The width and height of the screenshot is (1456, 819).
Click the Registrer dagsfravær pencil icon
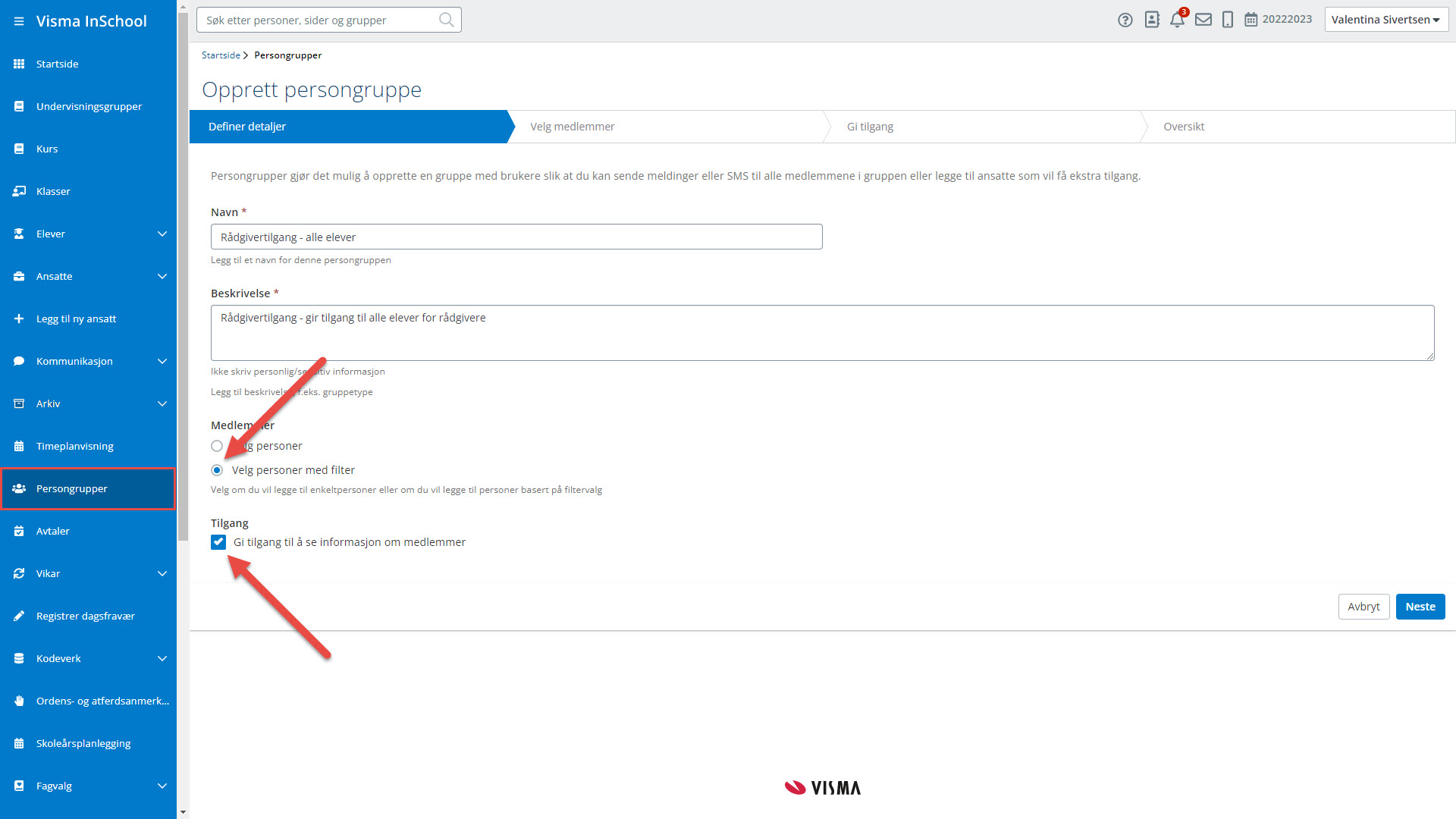(19, 616)
